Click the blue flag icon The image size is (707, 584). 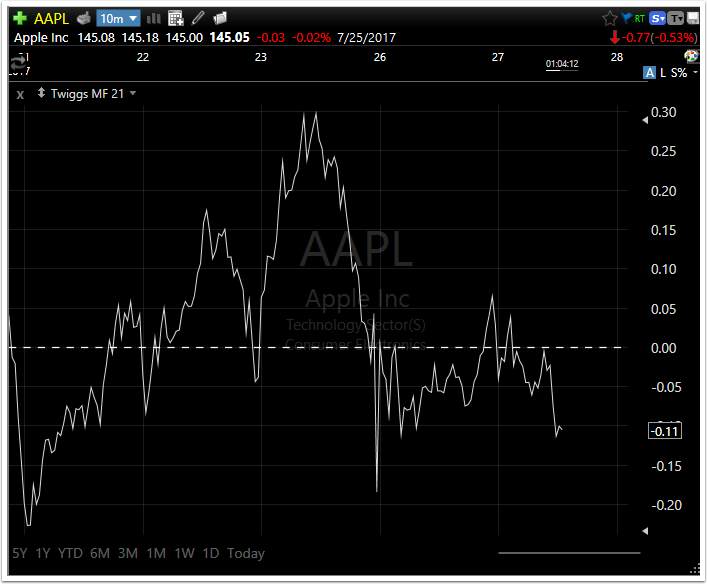pyautogui.click(x=626, y=18)
